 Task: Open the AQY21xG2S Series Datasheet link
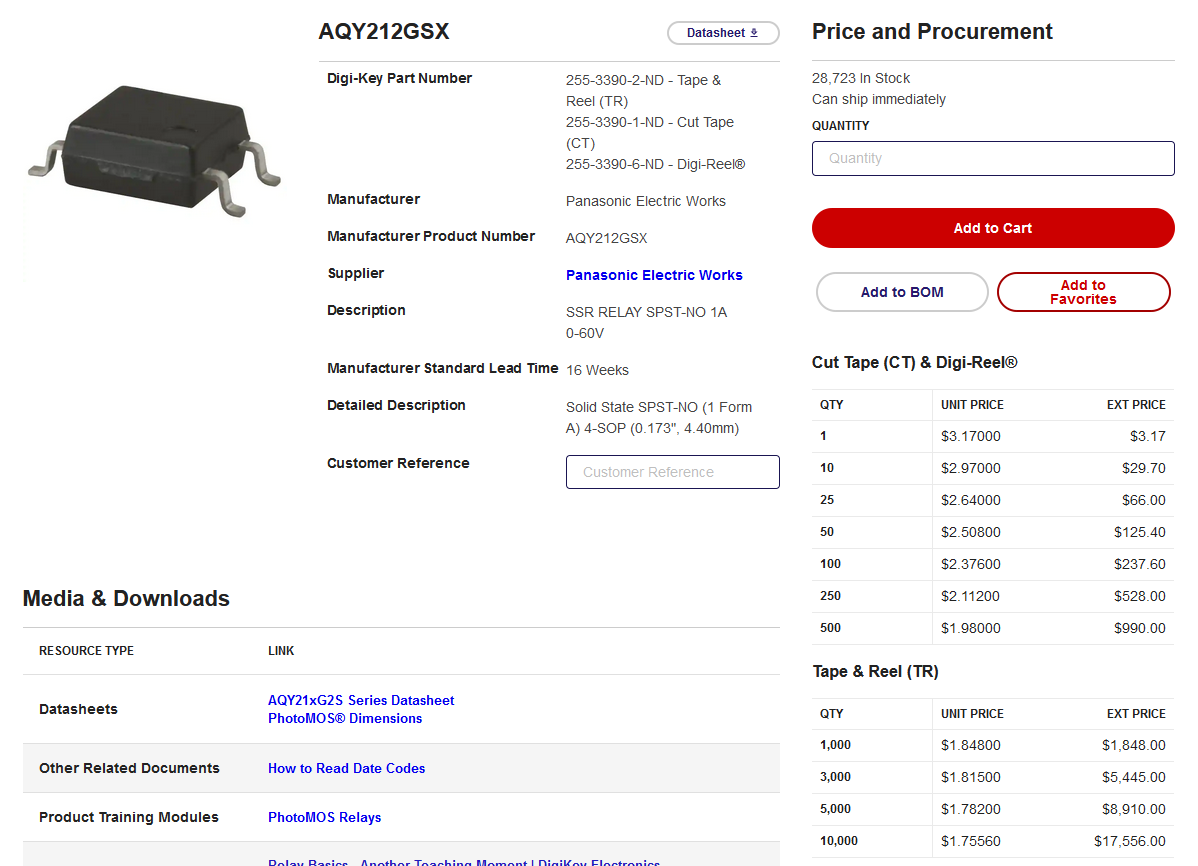tap(361, 700)
